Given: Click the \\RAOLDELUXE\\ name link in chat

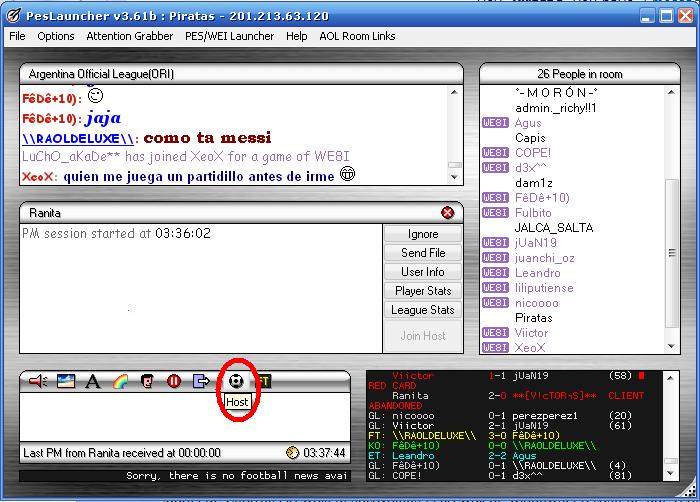Looking at the screenshot, I should click(x=78, y=138).
